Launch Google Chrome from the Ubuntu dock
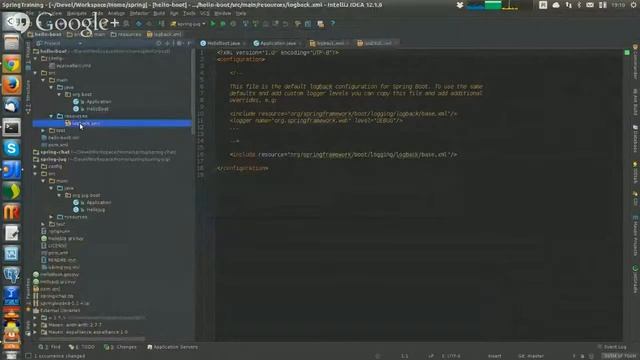 11,64
